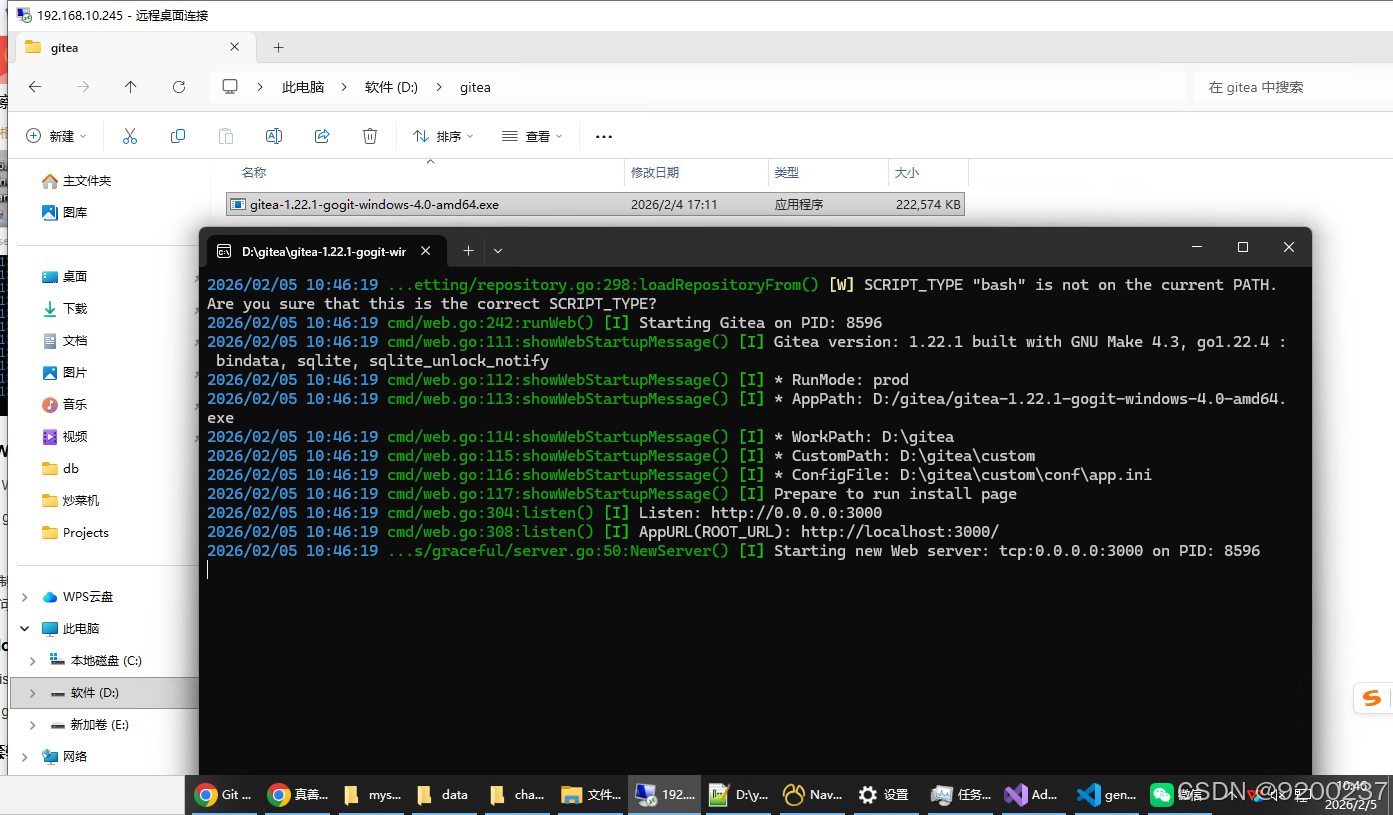Close the D:\gitea terminal tab
Screen dimensions: 1393x815
(x=426, y=250)
